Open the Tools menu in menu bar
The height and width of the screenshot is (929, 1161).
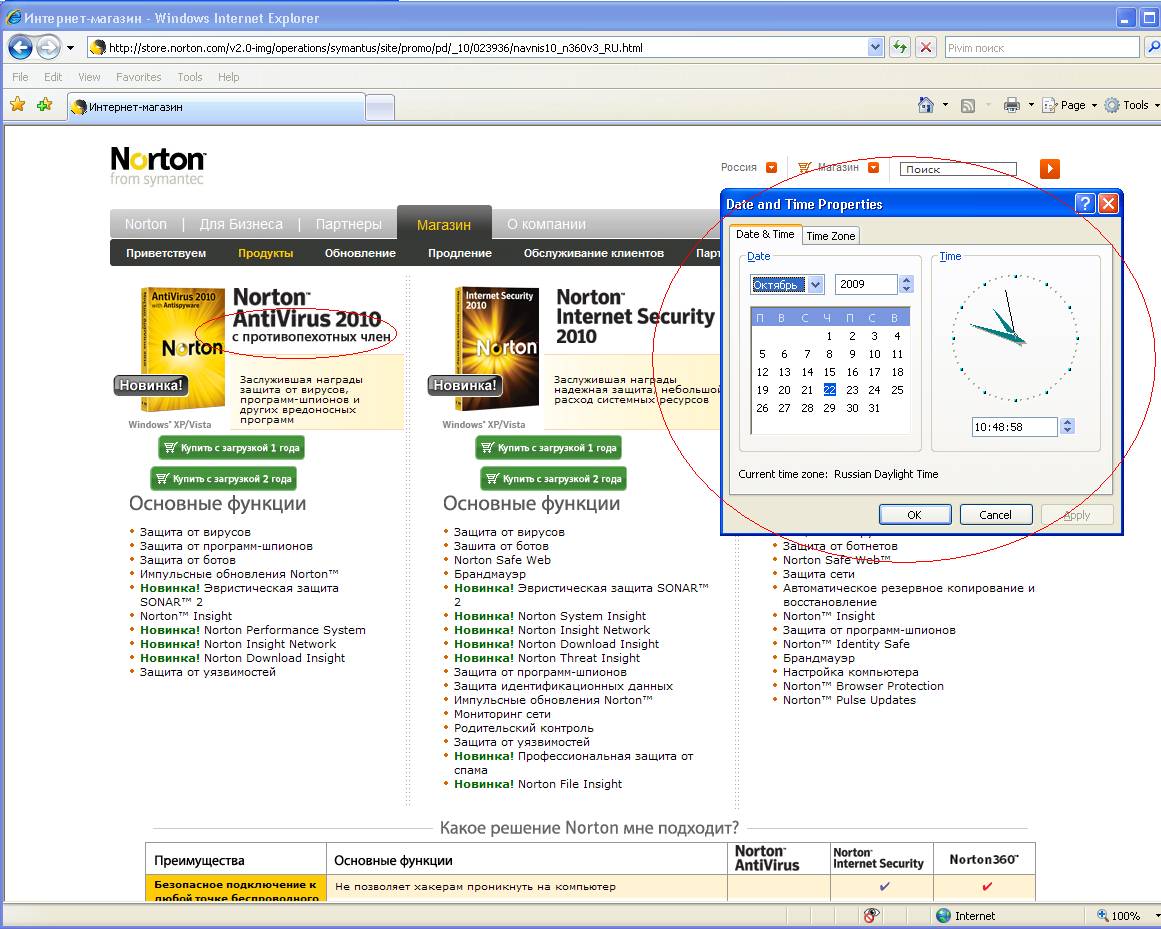(190, 77)
